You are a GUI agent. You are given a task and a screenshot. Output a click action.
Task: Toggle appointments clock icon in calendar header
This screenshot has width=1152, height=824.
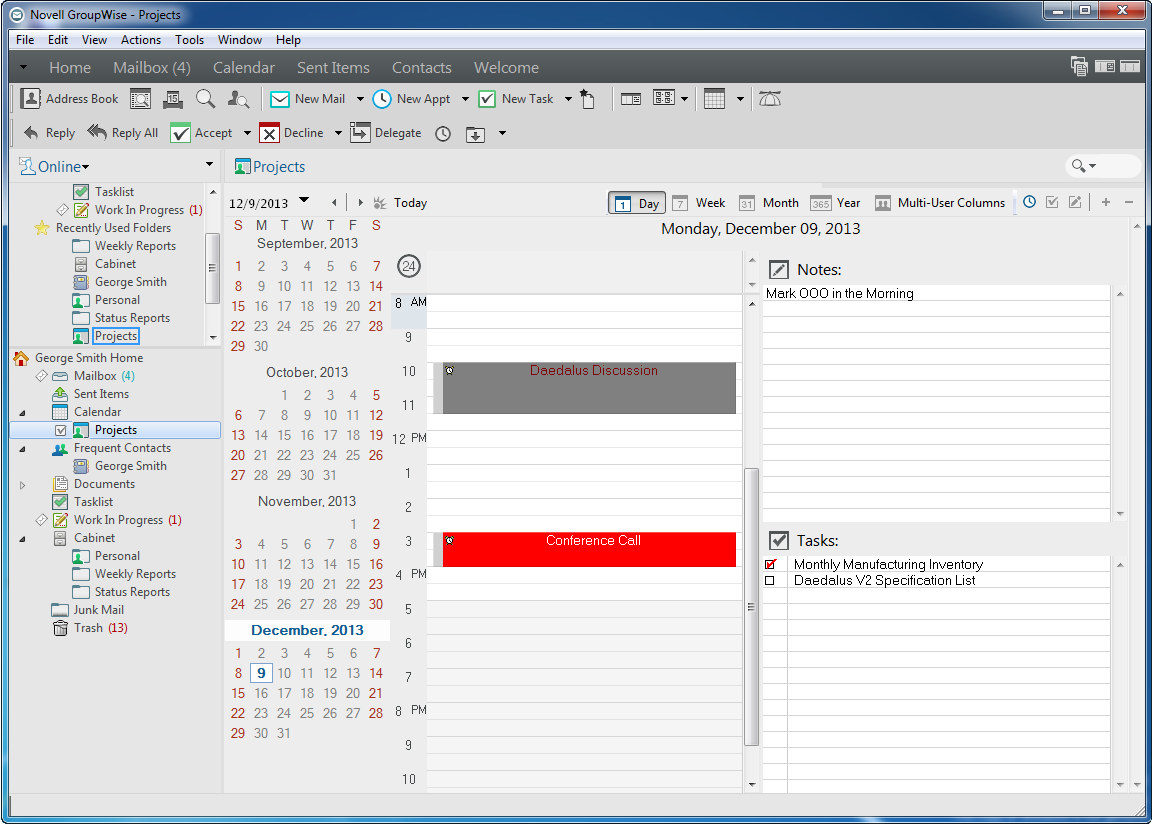(1029, 202)
